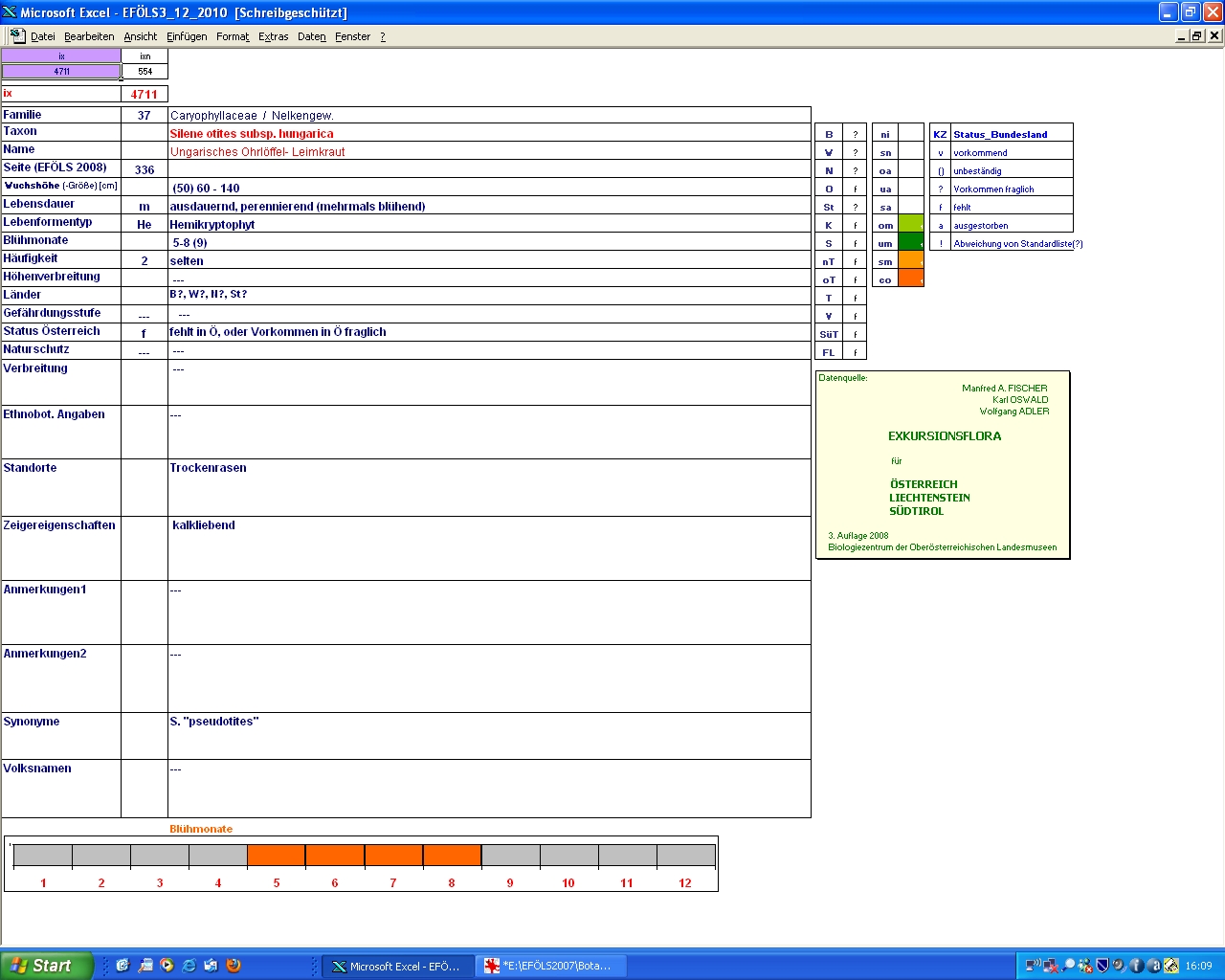Click the grey month 12 bar in Blühmonate chart
The image size is (1225, 980).
click(685, 856)
